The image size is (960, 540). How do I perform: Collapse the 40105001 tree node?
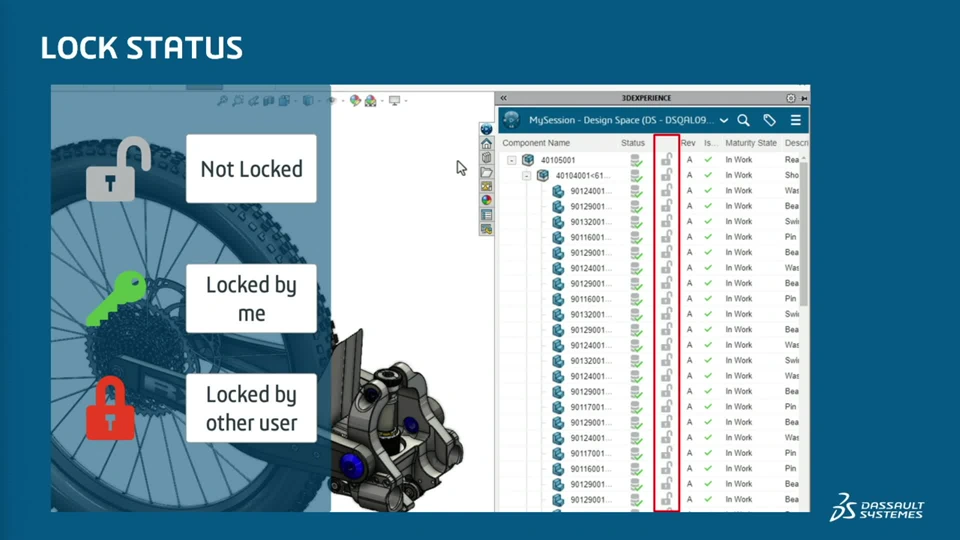pos(512,160)
